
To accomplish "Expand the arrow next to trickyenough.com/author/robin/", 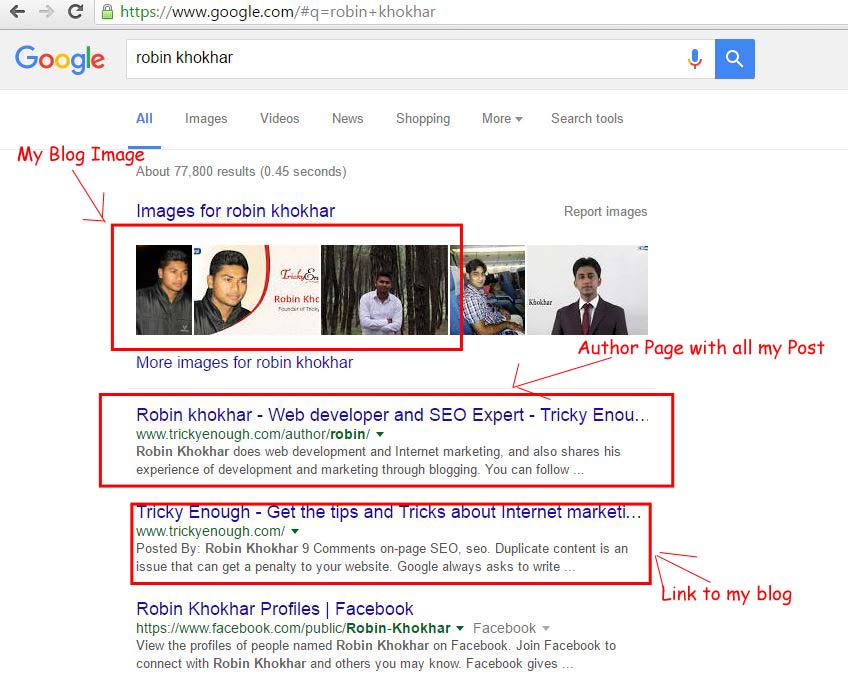I will click(380, 434).
